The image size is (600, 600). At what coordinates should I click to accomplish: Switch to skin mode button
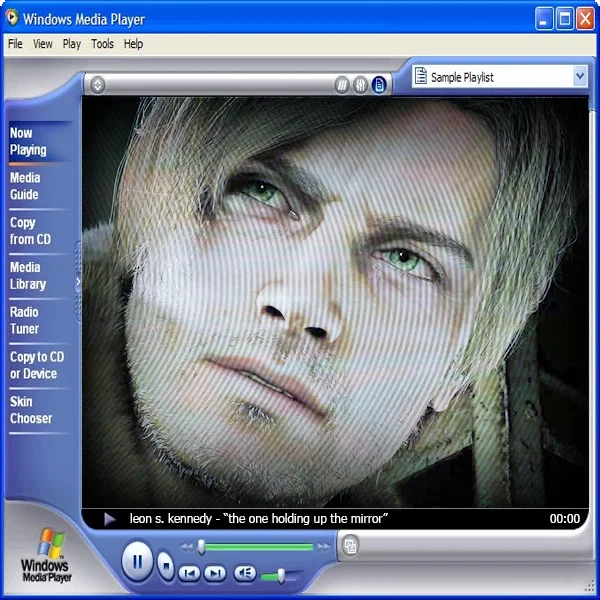point(350,546)
